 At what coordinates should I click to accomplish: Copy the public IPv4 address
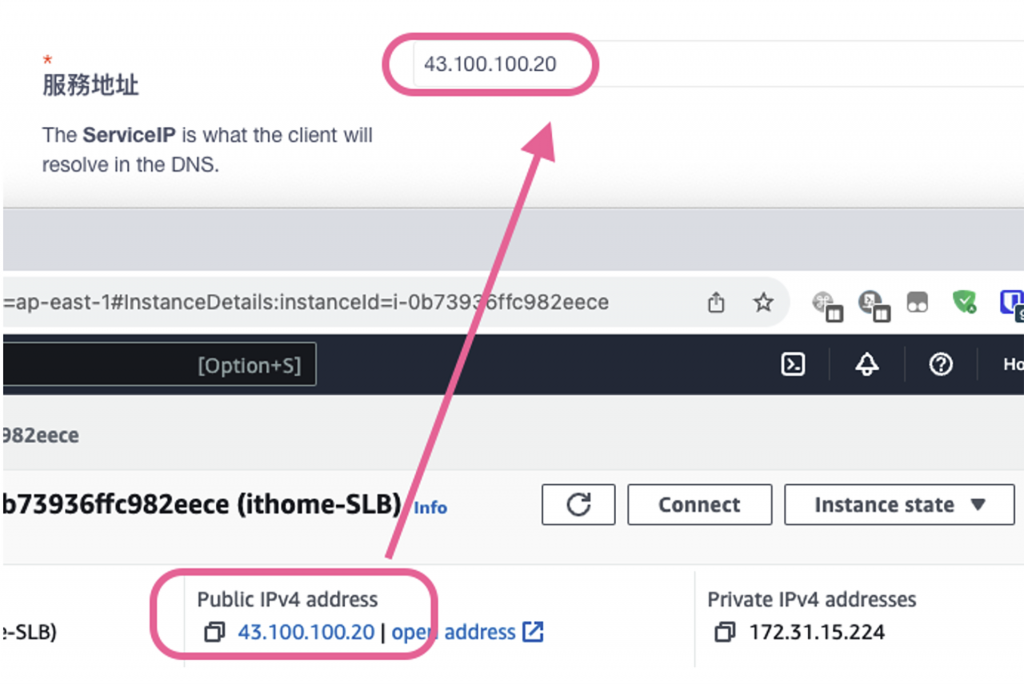[214, 632]
